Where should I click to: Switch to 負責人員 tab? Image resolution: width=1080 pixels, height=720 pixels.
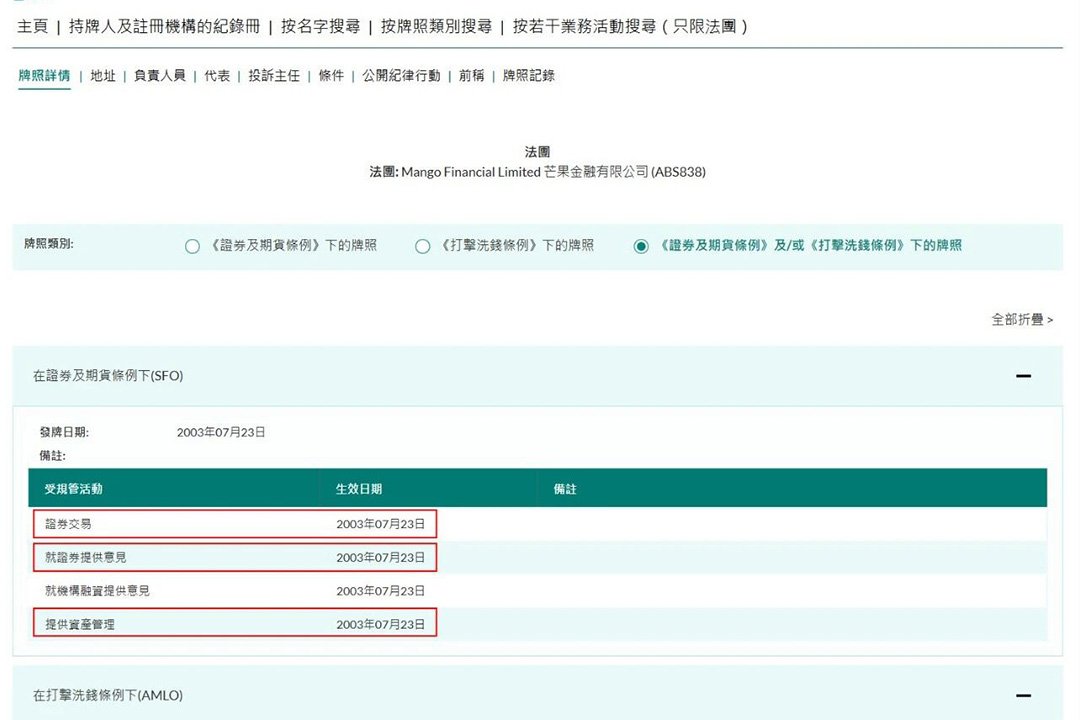coord(160,76)
